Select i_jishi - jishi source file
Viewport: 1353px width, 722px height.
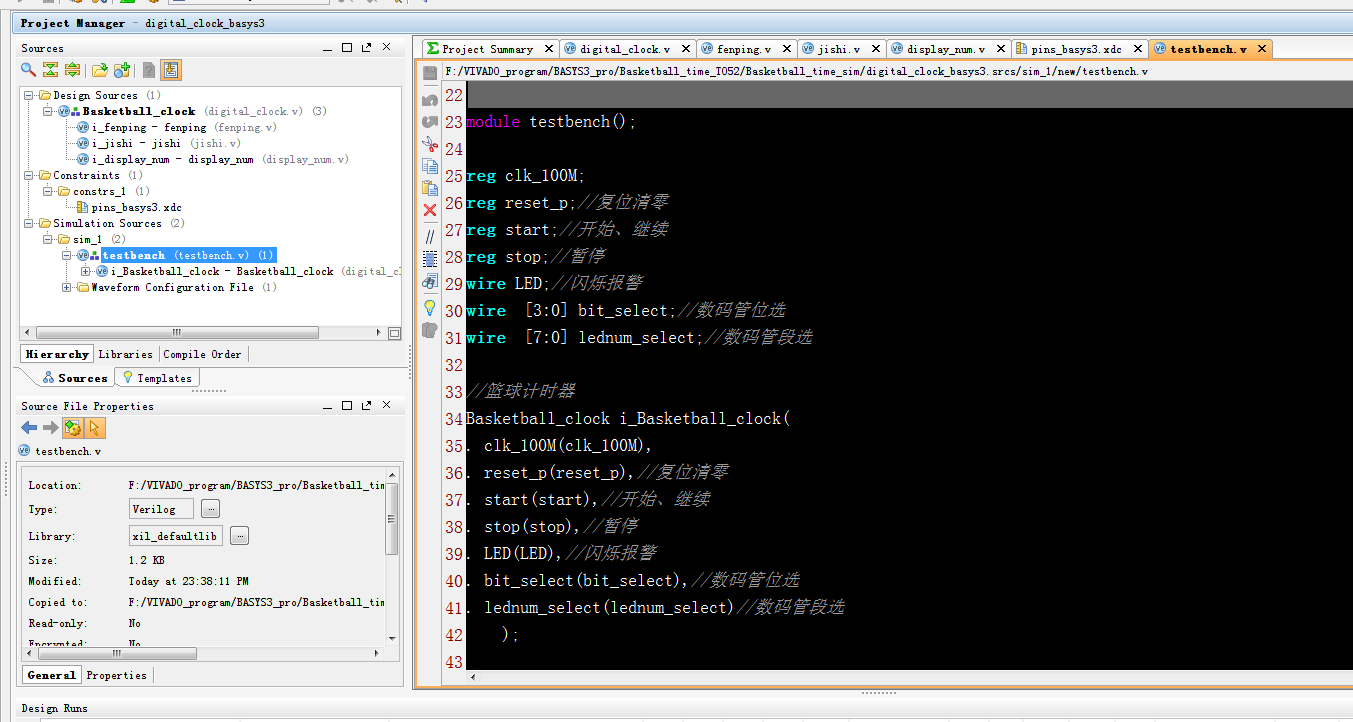159,144
